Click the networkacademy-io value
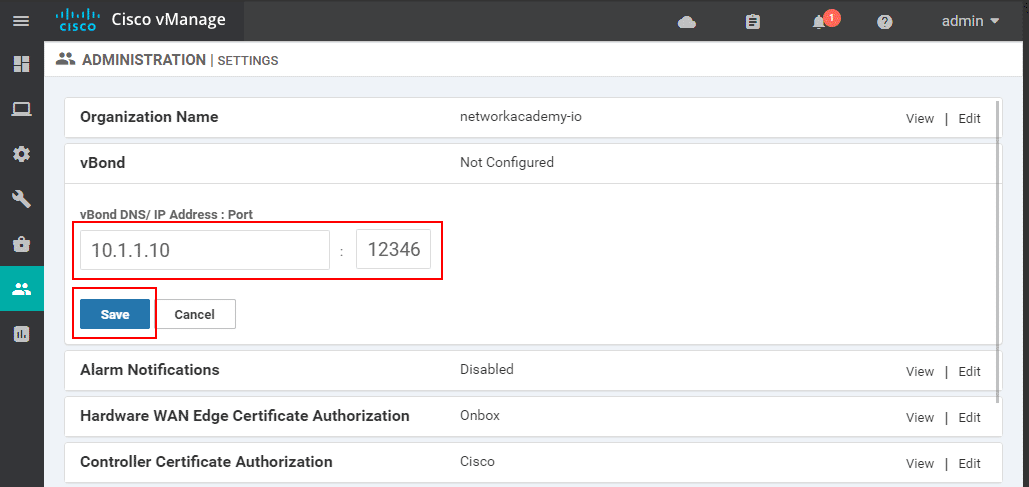Viewport: 1029px width, 487px height. (x=521, y=117)
